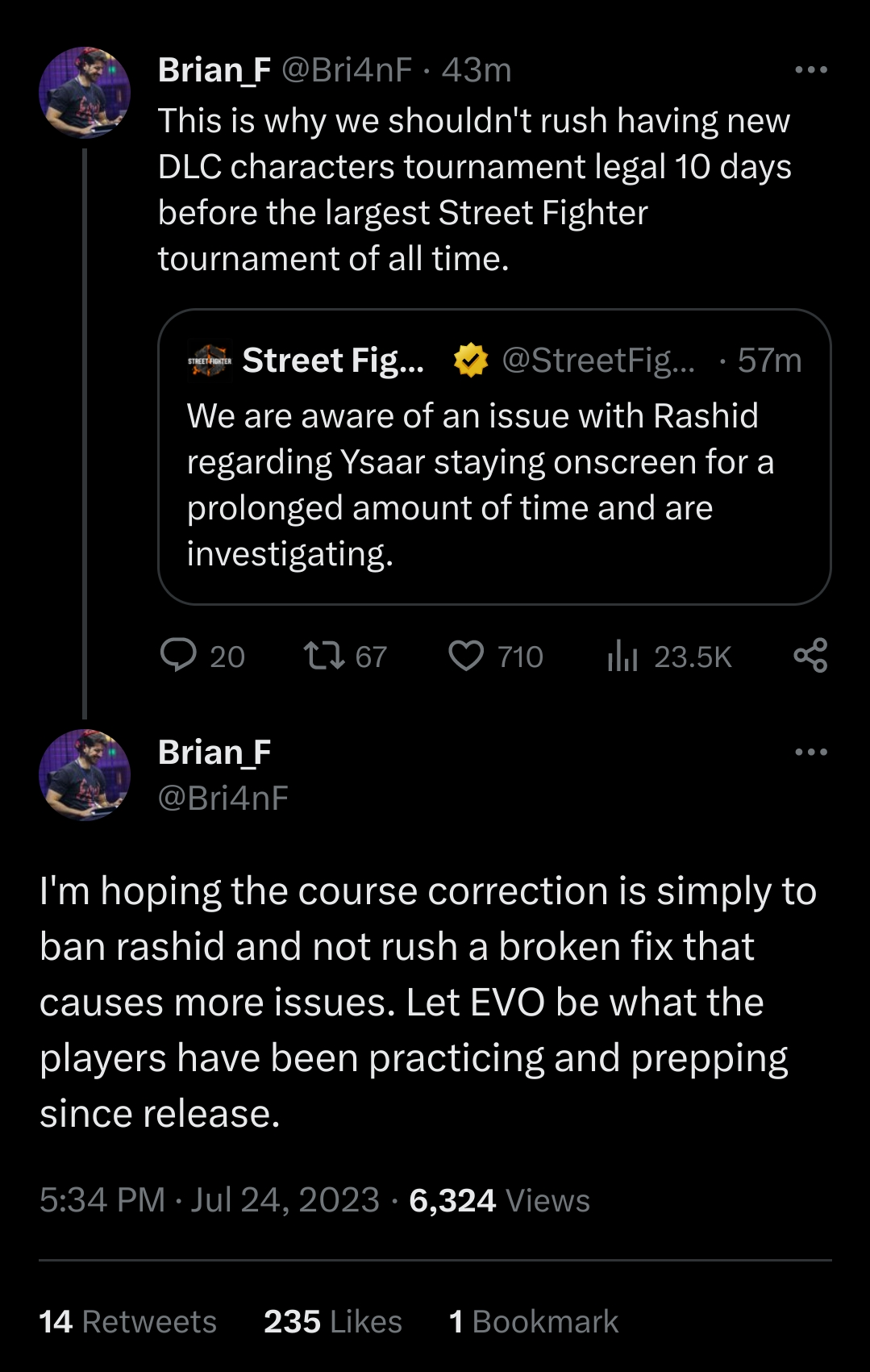This screenshot has height=1372, width=870.
Task: Click the 6,324 Views count
Action: coord(499,1200)
